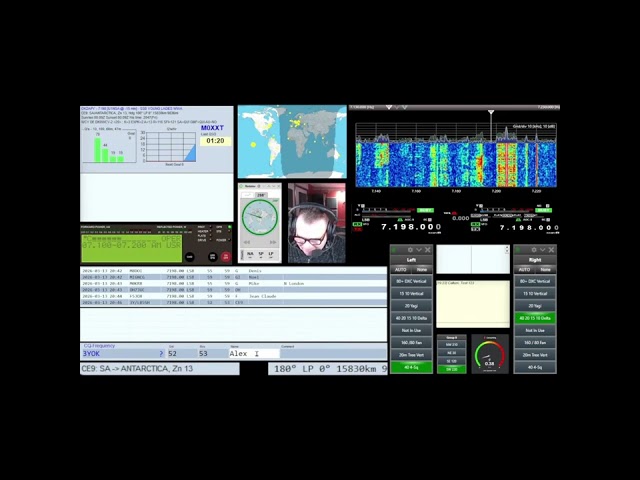Screen dimensions: 640x480
Task: Select log row for Denis
Action: [x=233, y=271]
